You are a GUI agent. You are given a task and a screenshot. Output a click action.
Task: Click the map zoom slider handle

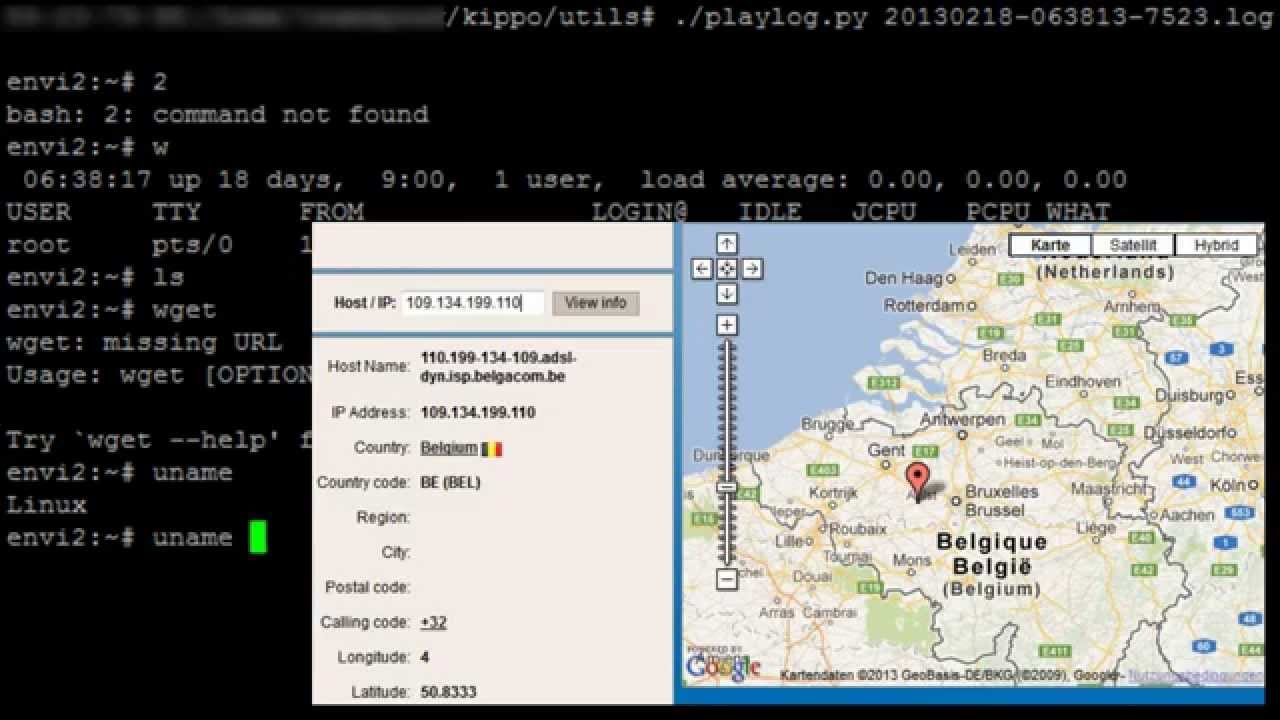pyautogui.click(x=727, y=488)
